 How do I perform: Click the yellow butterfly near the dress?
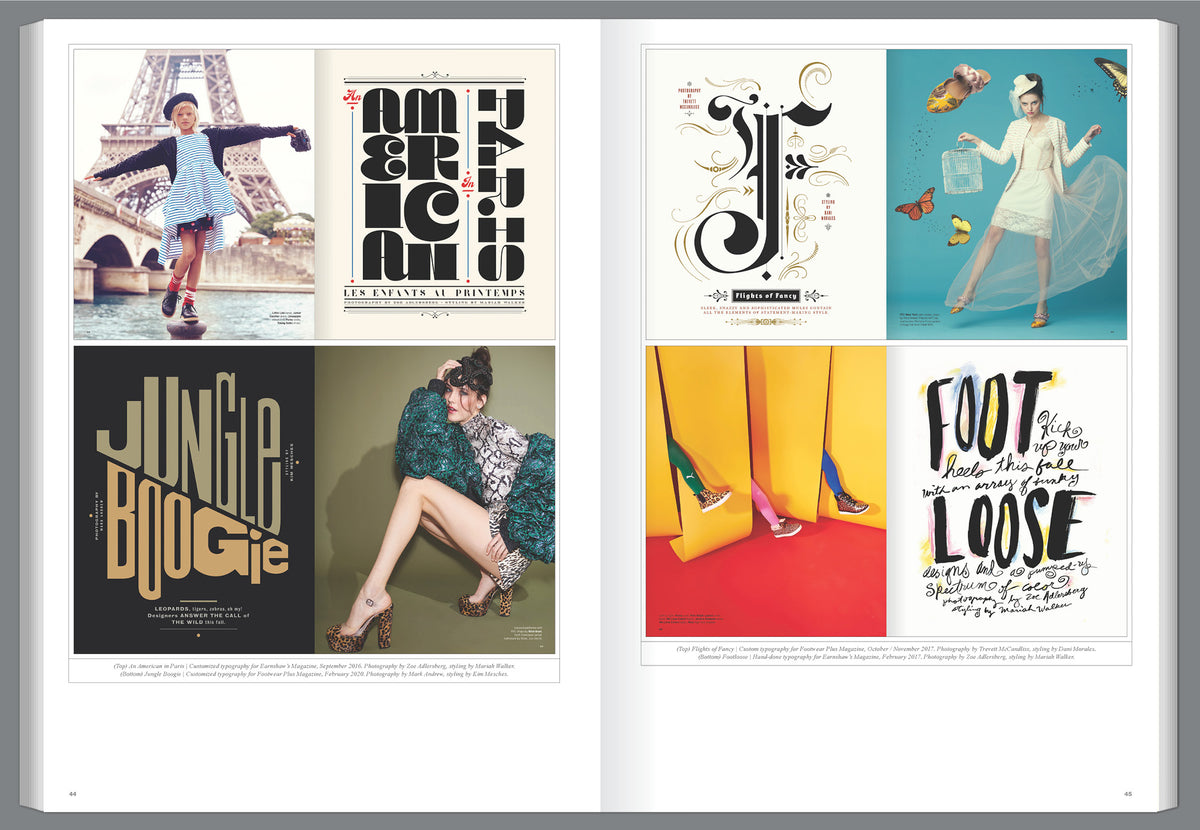pos(959,231)
